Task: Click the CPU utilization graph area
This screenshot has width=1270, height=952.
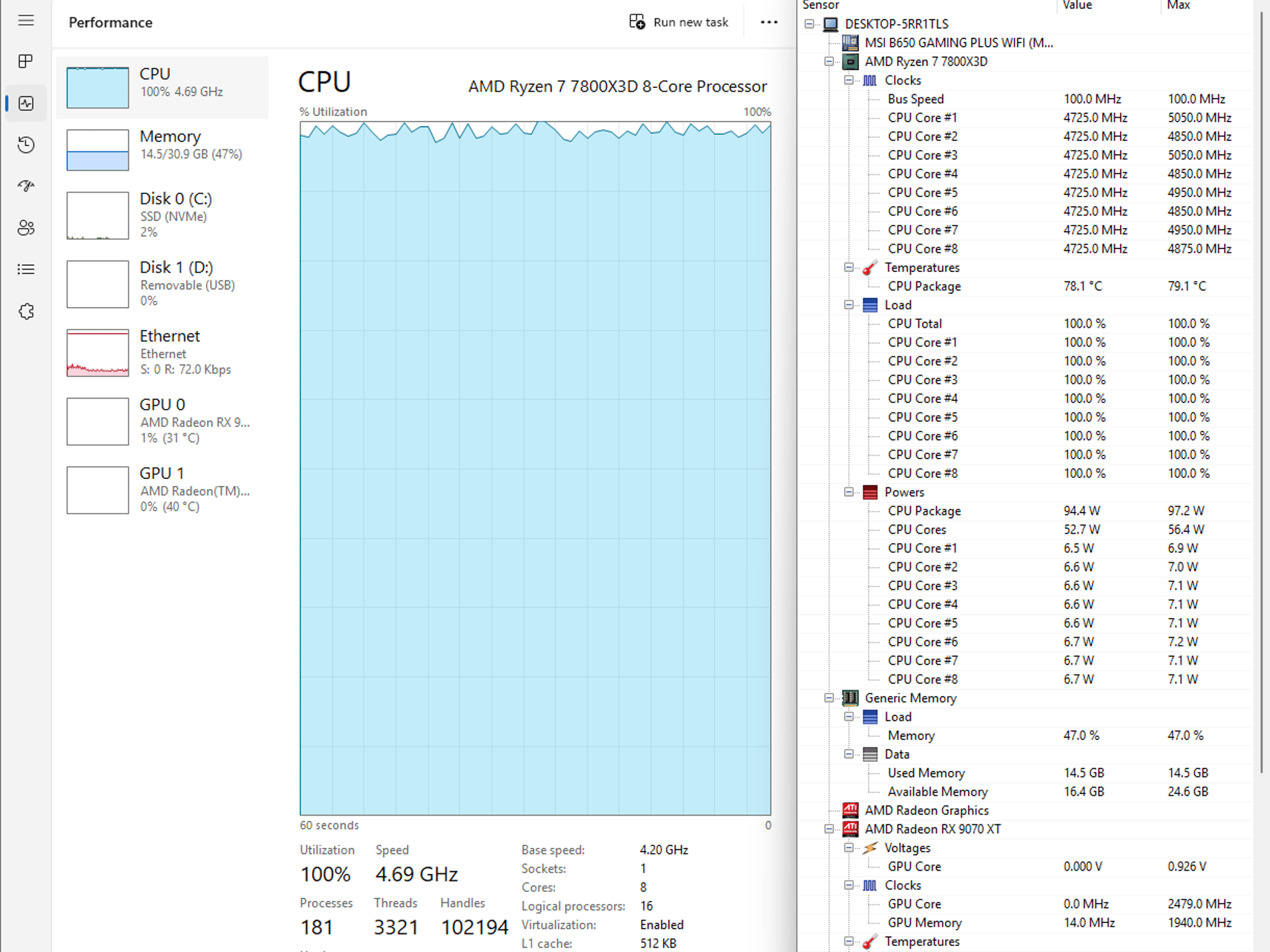Action: 535,468
